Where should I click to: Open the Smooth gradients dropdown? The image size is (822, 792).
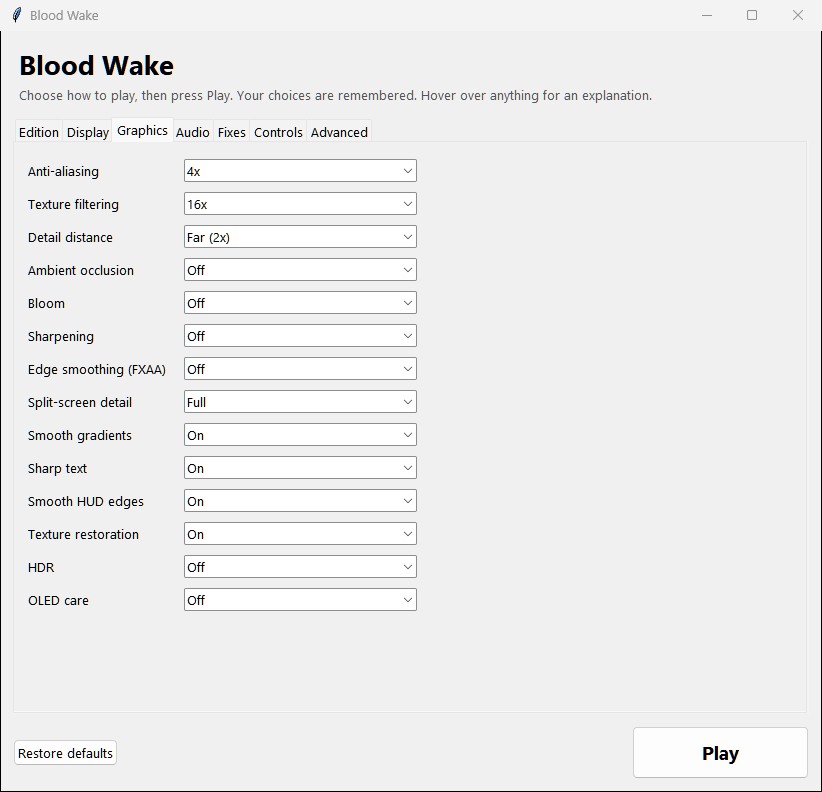300,435
